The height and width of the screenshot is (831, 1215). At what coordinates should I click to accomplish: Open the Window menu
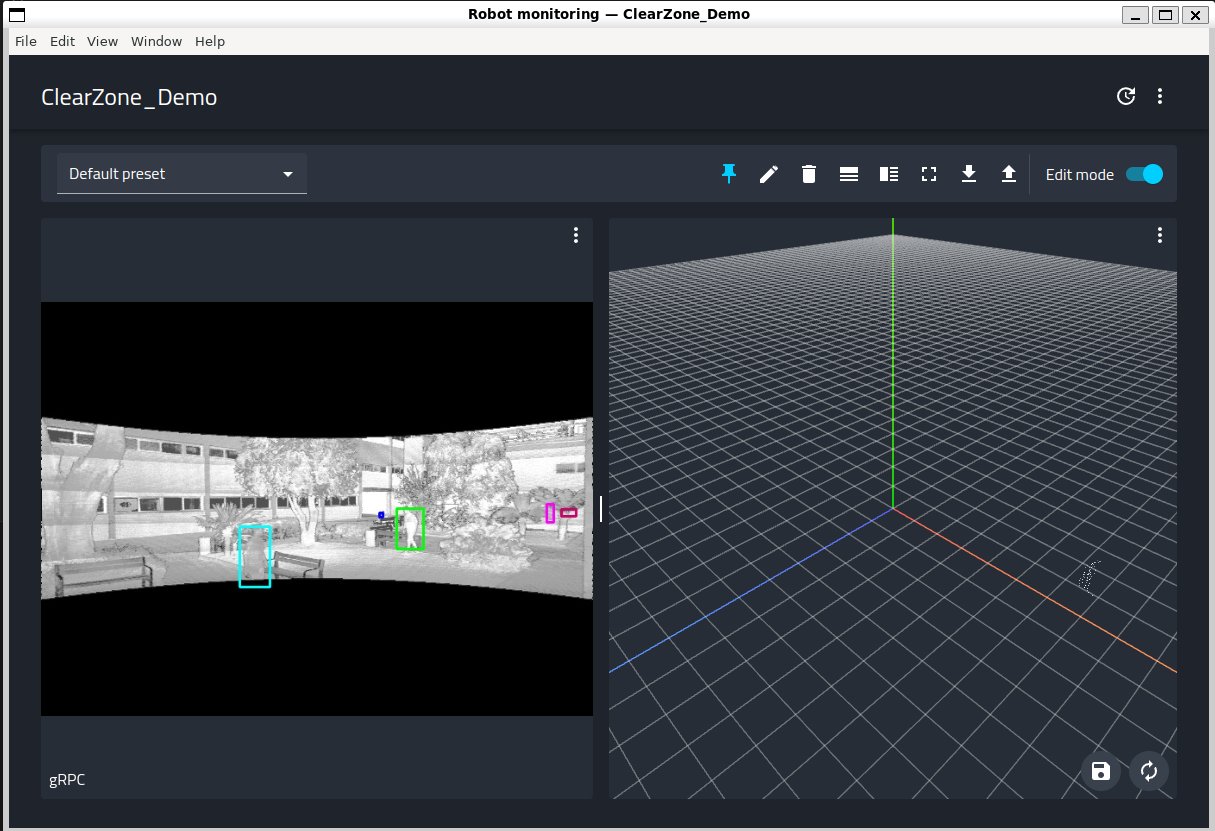[x=156, y=41]
